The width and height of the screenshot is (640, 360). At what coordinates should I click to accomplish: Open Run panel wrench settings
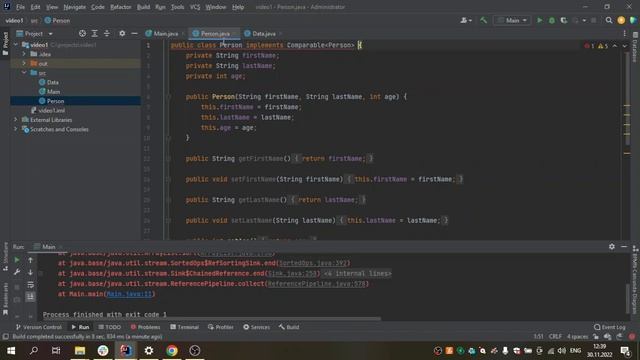(x=17, y=272)
